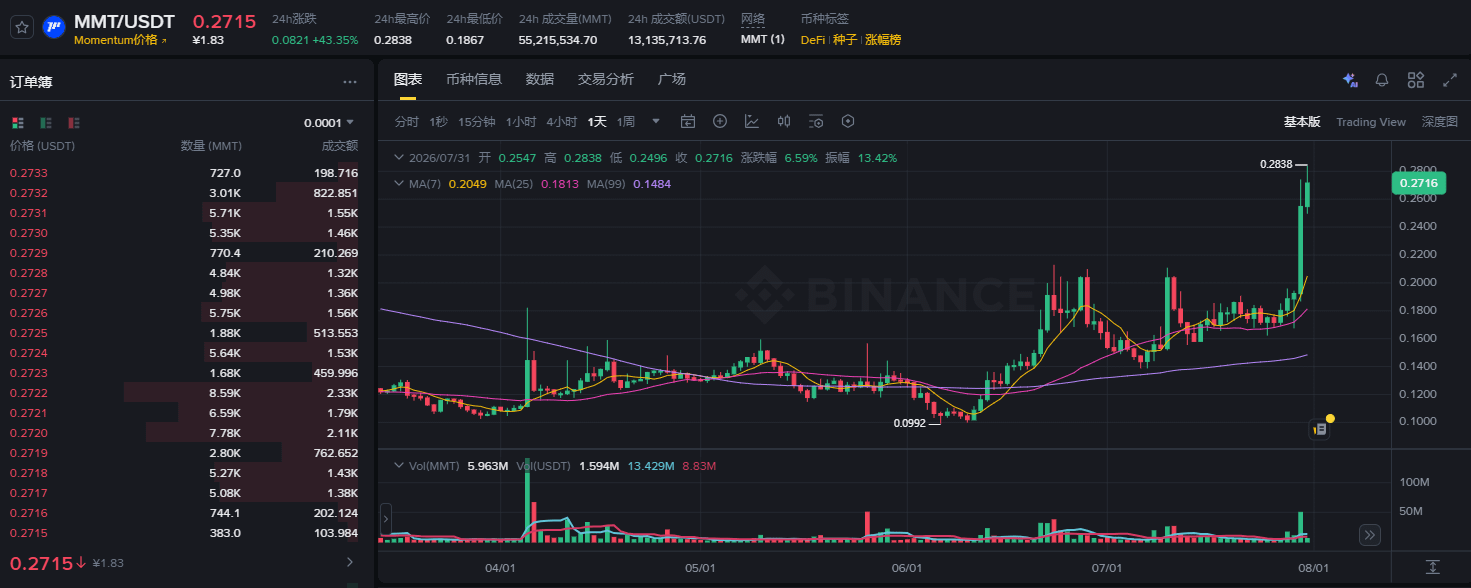
Task: Select 分时 time-line interval
Action: (406, 122)
